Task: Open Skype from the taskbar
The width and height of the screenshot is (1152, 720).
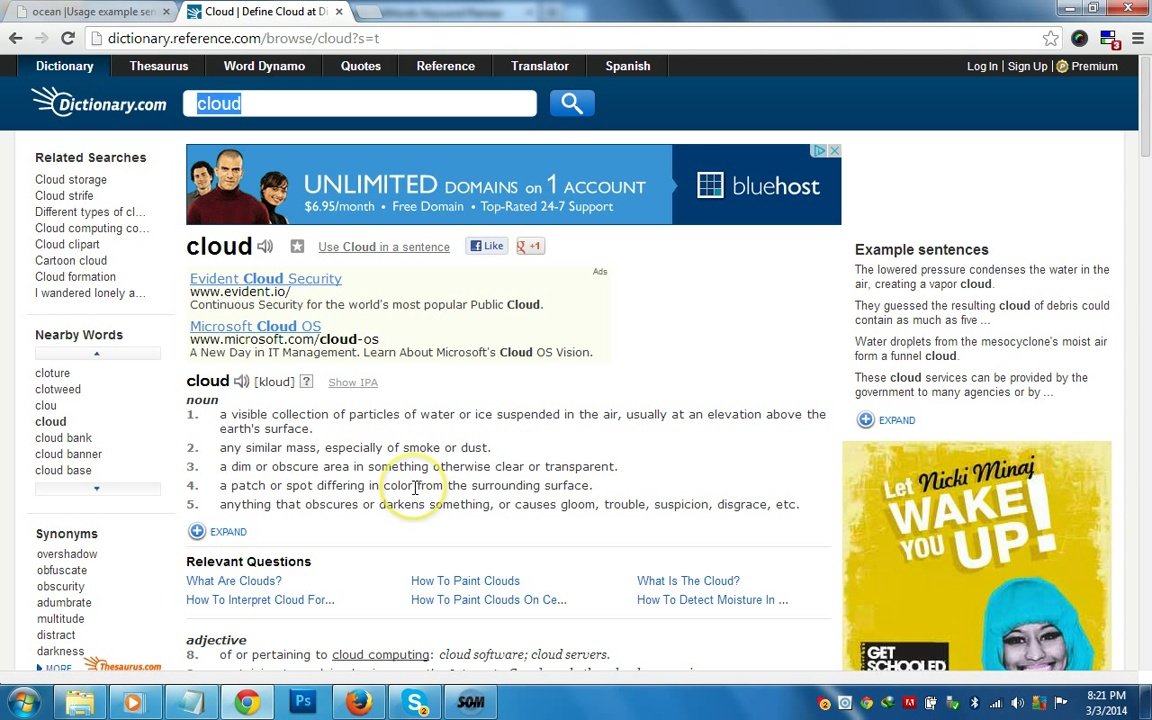Action: pyautogui.click(x=415, y=702)
